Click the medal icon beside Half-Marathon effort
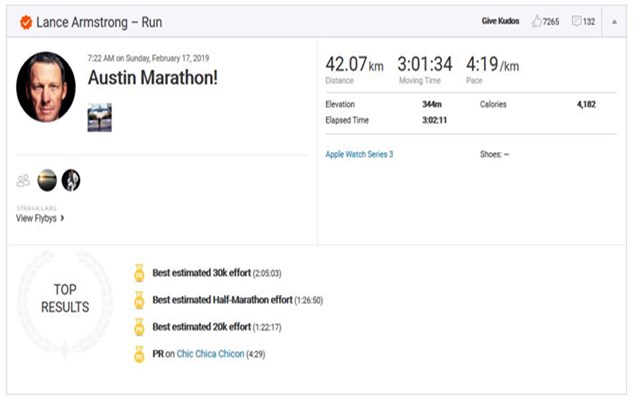This screenshot has width=640, height=400. tap(139, 300)
